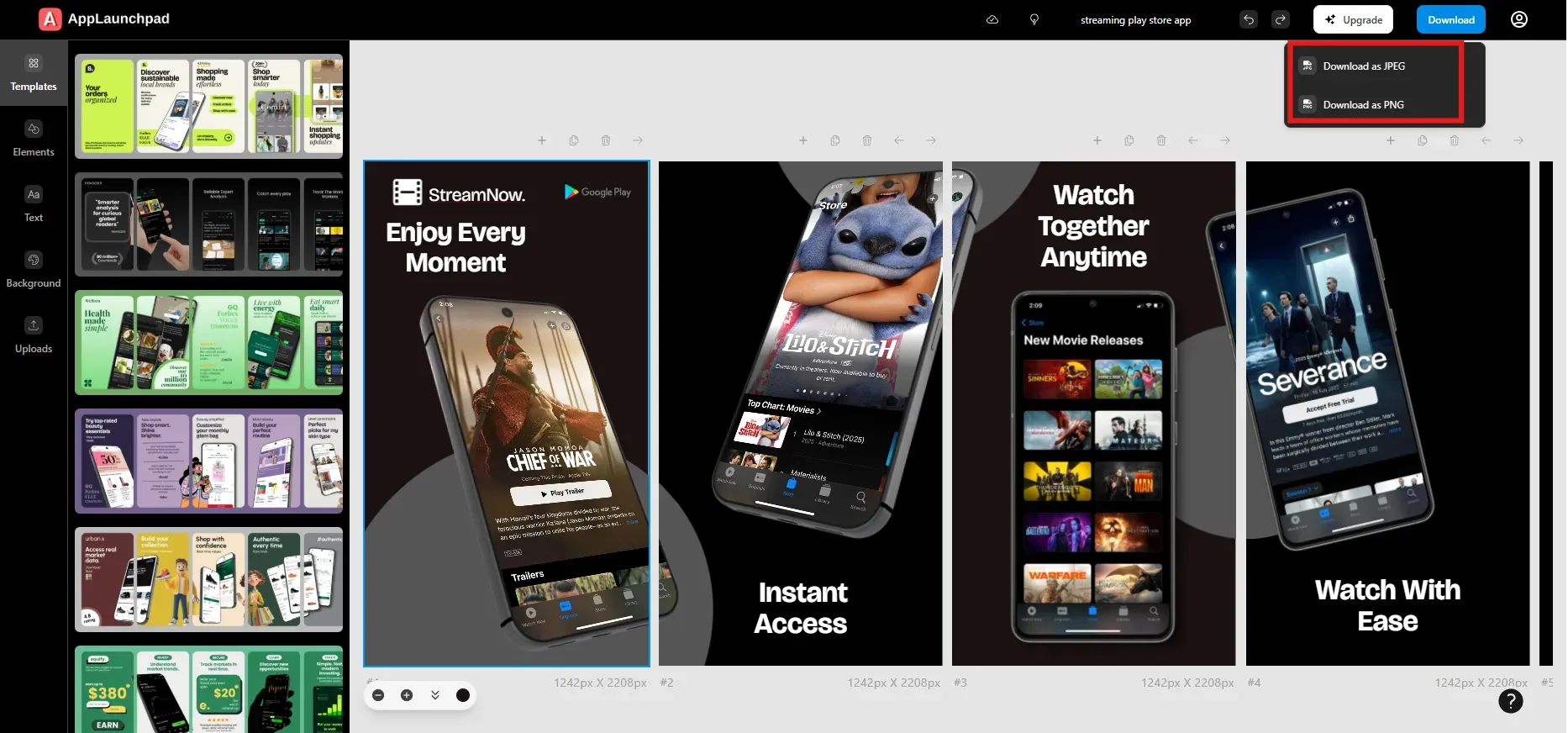Open the Elements panel in the sidebar
This screenshot has height=733, width=1568.
[x=34, y=139]
